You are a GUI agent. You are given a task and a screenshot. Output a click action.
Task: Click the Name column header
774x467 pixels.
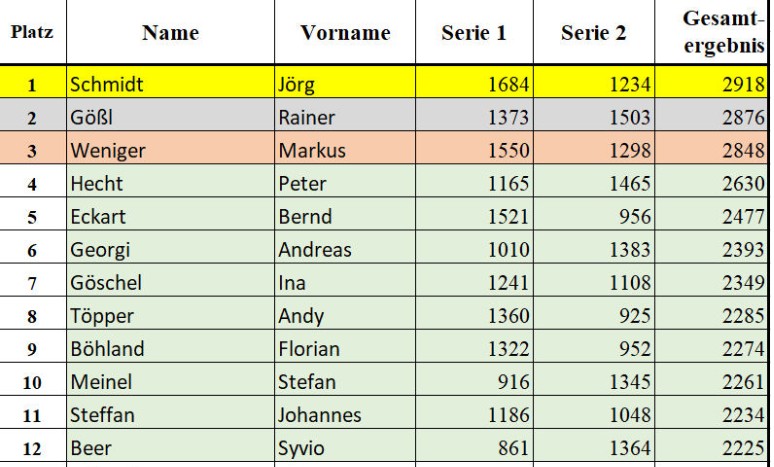coord(169,33)
